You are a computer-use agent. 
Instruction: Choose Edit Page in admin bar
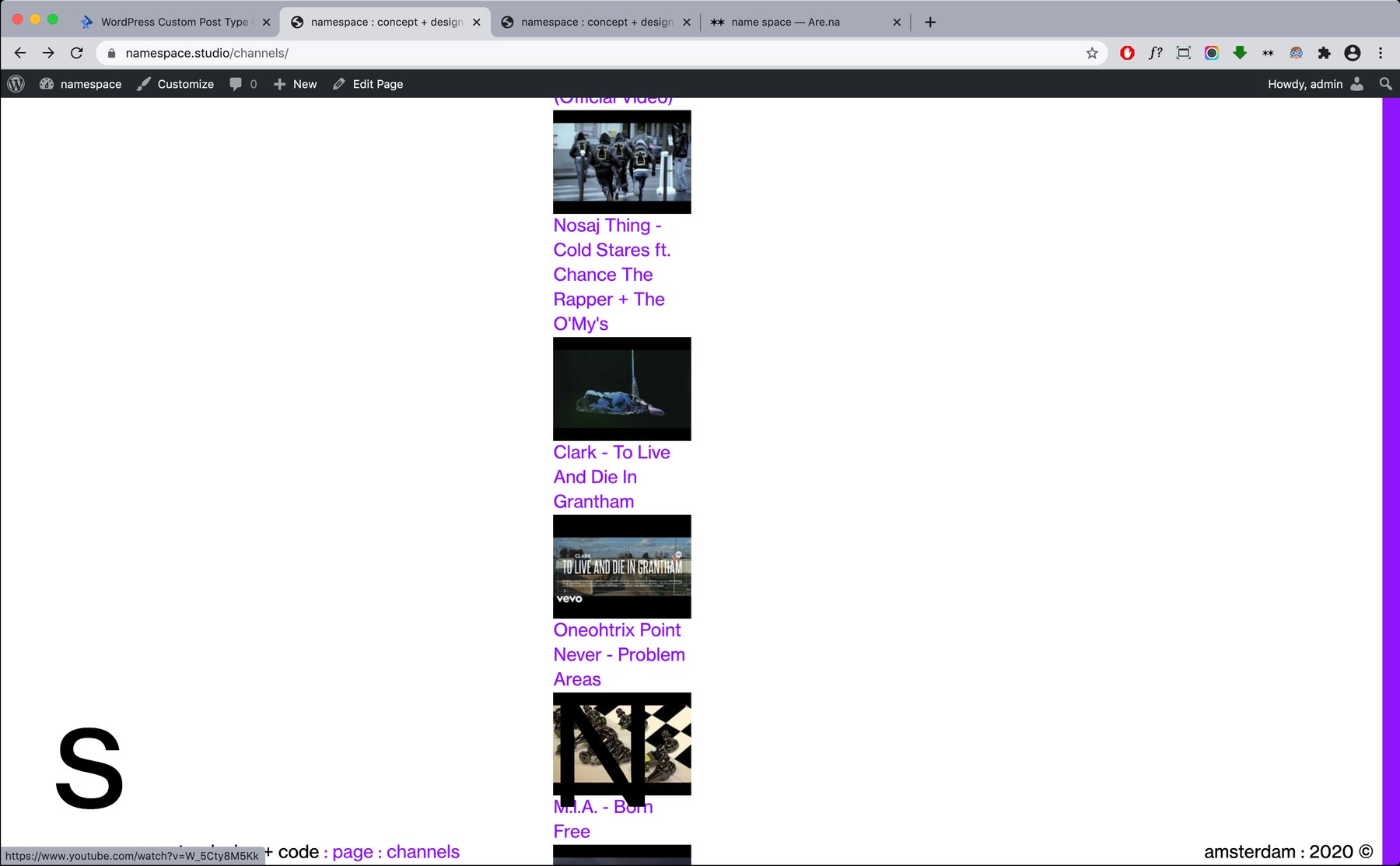point(368,84)
